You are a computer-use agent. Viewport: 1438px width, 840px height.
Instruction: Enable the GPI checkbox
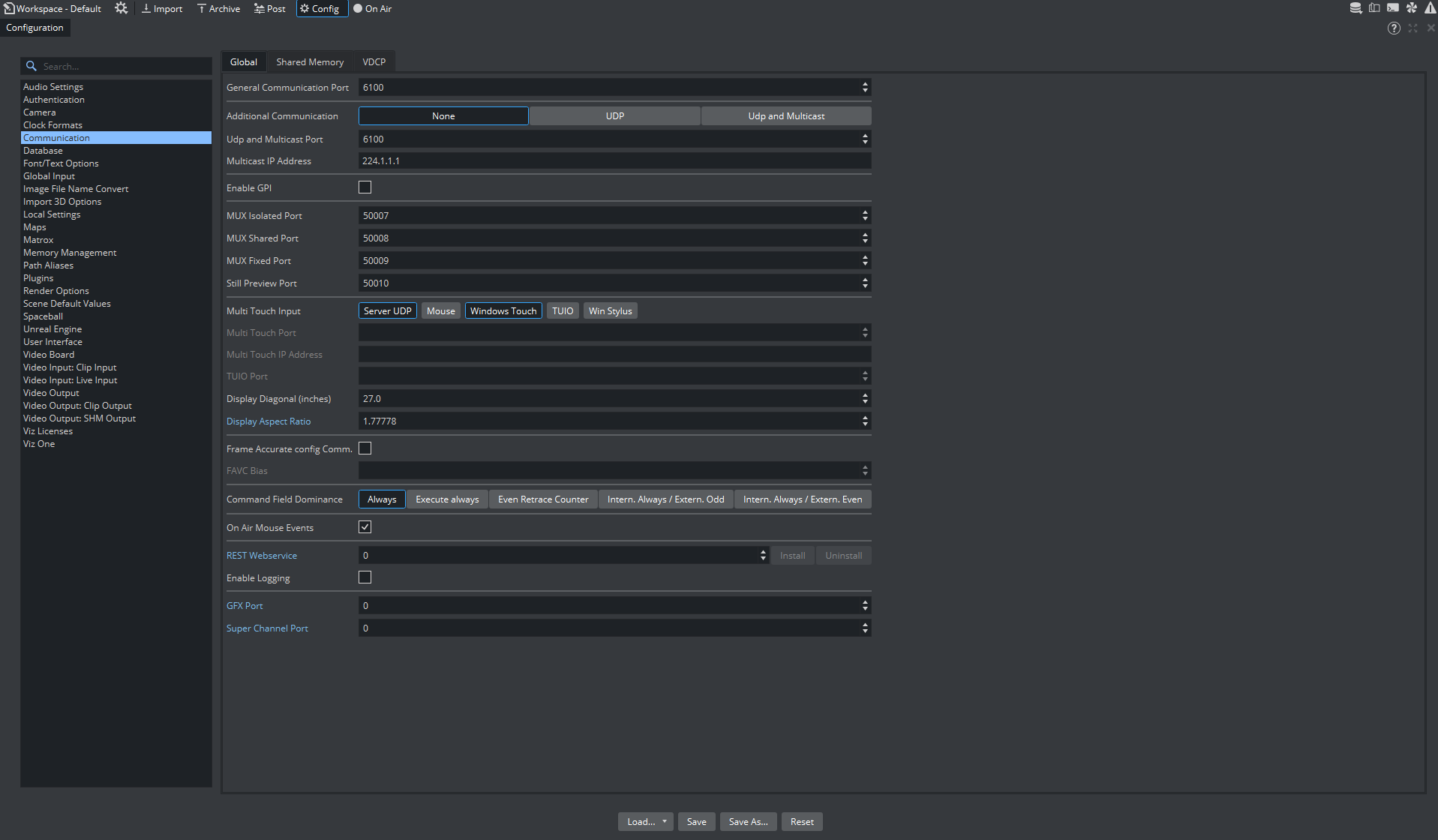tap(365, 187)
